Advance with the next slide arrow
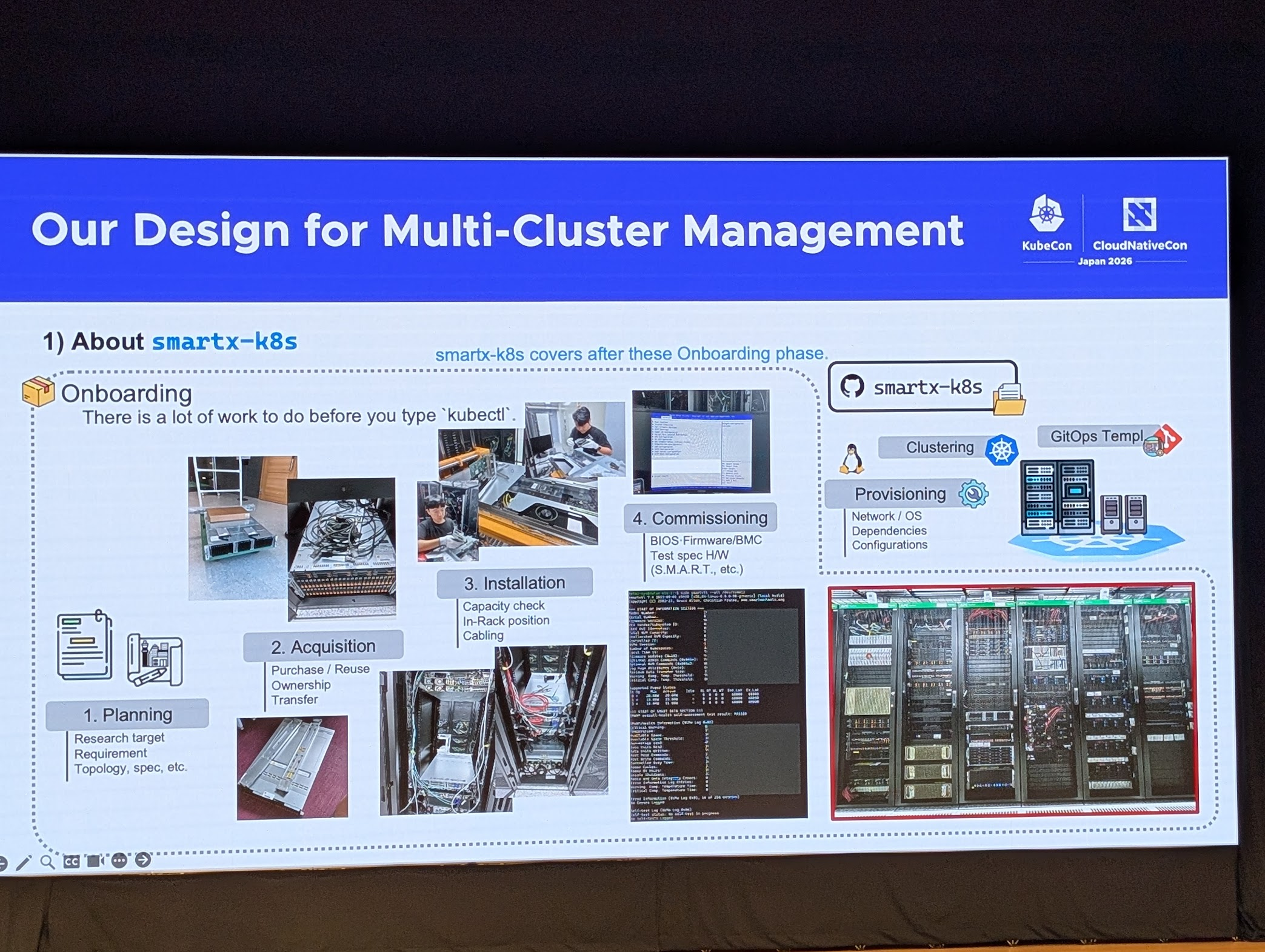The height and width of the screenshot is (952, 1265). [143, 859]
